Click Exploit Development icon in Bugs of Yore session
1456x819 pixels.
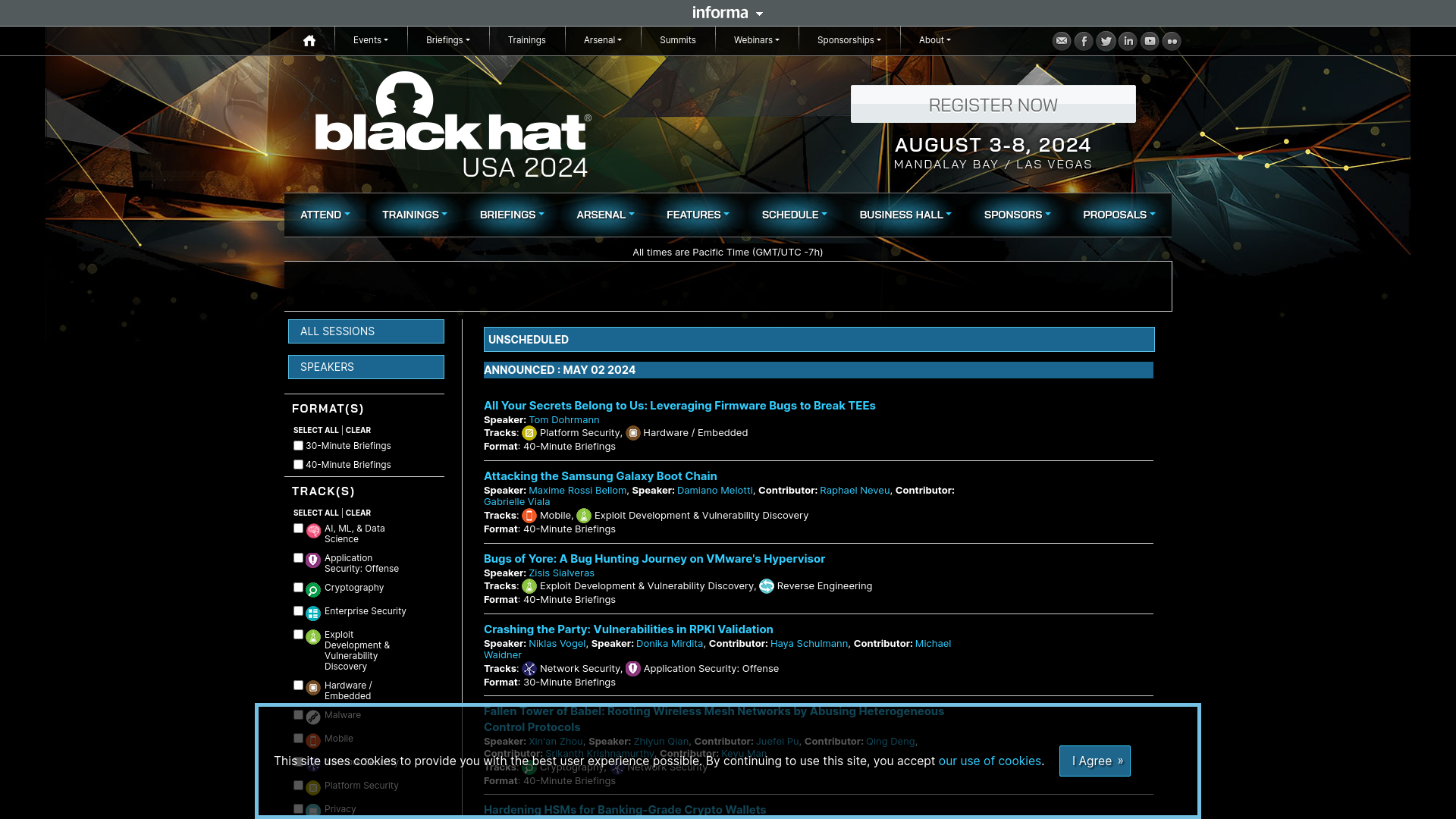[x=529, y=587]
